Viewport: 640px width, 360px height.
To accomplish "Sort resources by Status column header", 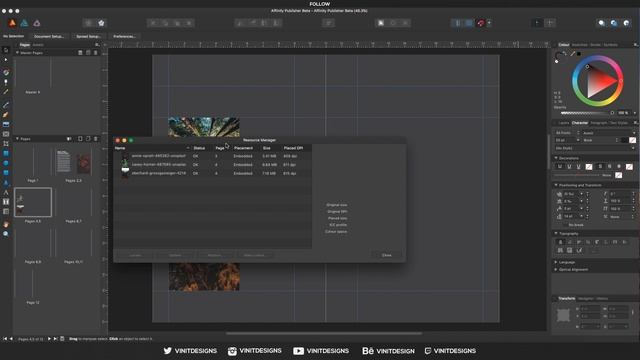I will point(199,148).
